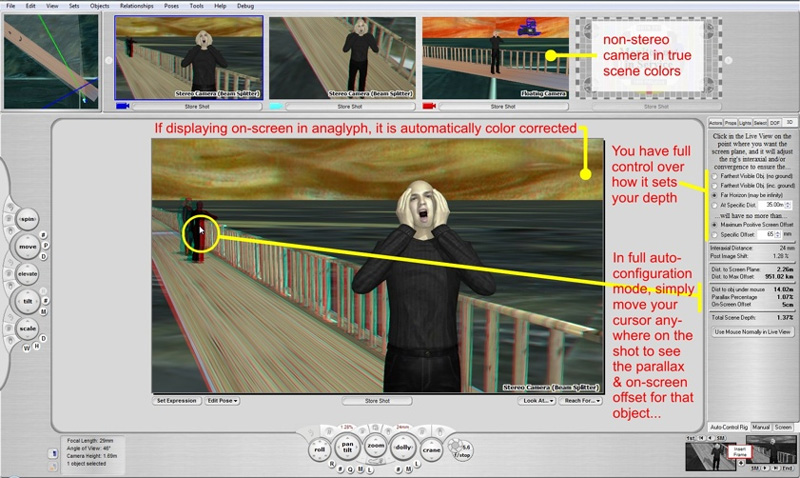Switch to the DOF tab

(774, 123)
